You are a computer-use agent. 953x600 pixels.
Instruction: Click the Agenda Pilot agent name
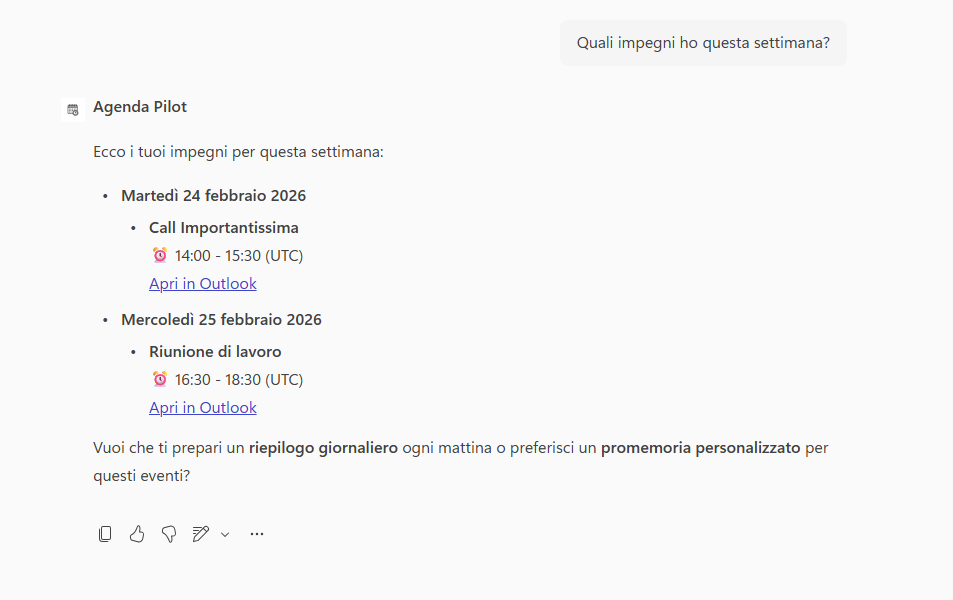(x=140, y=107)
